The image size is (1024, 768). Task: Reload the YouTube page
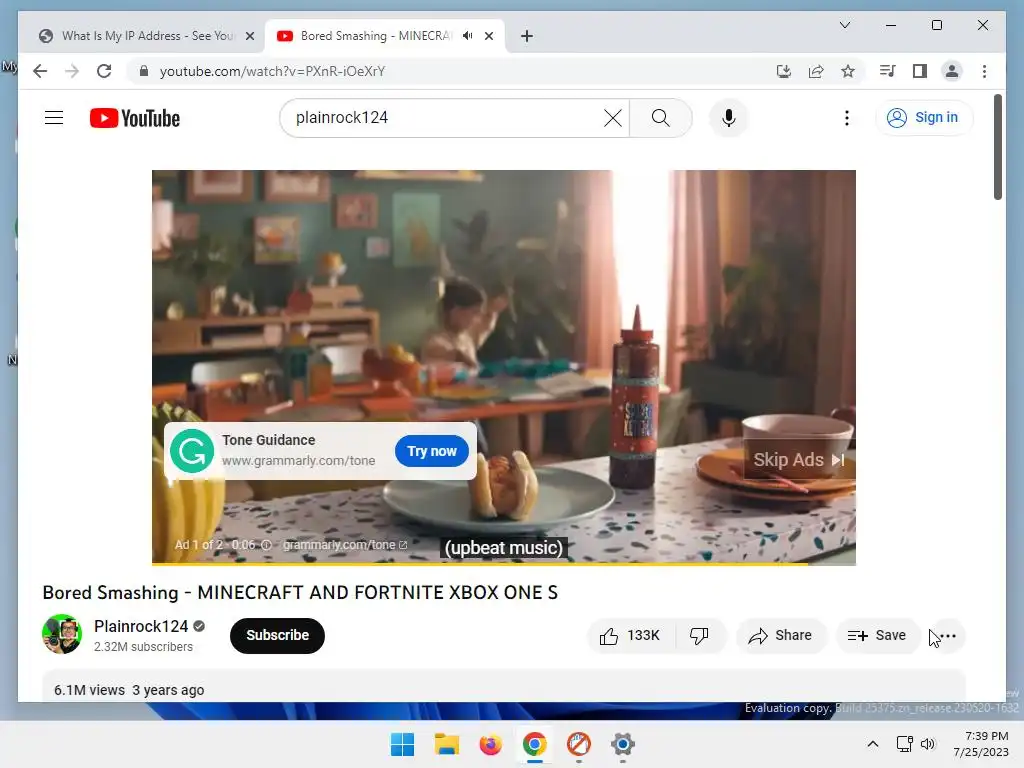[104, 71]
